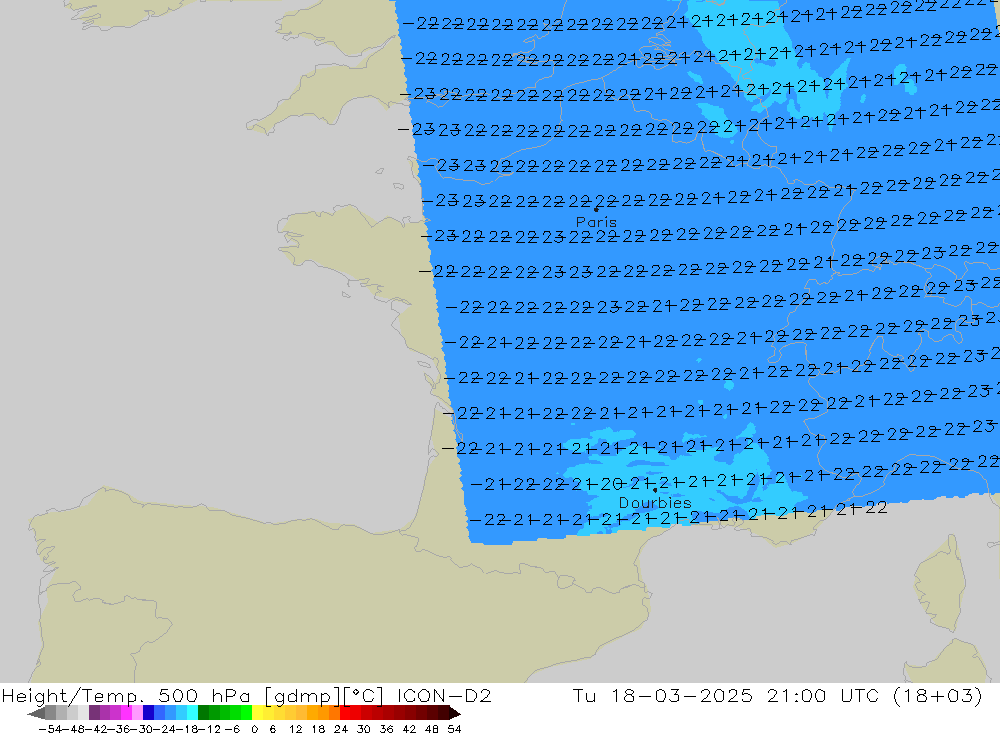Pick the darkest green legend swatch
This screenshot has width=1000, height=733.
point(203,713)
